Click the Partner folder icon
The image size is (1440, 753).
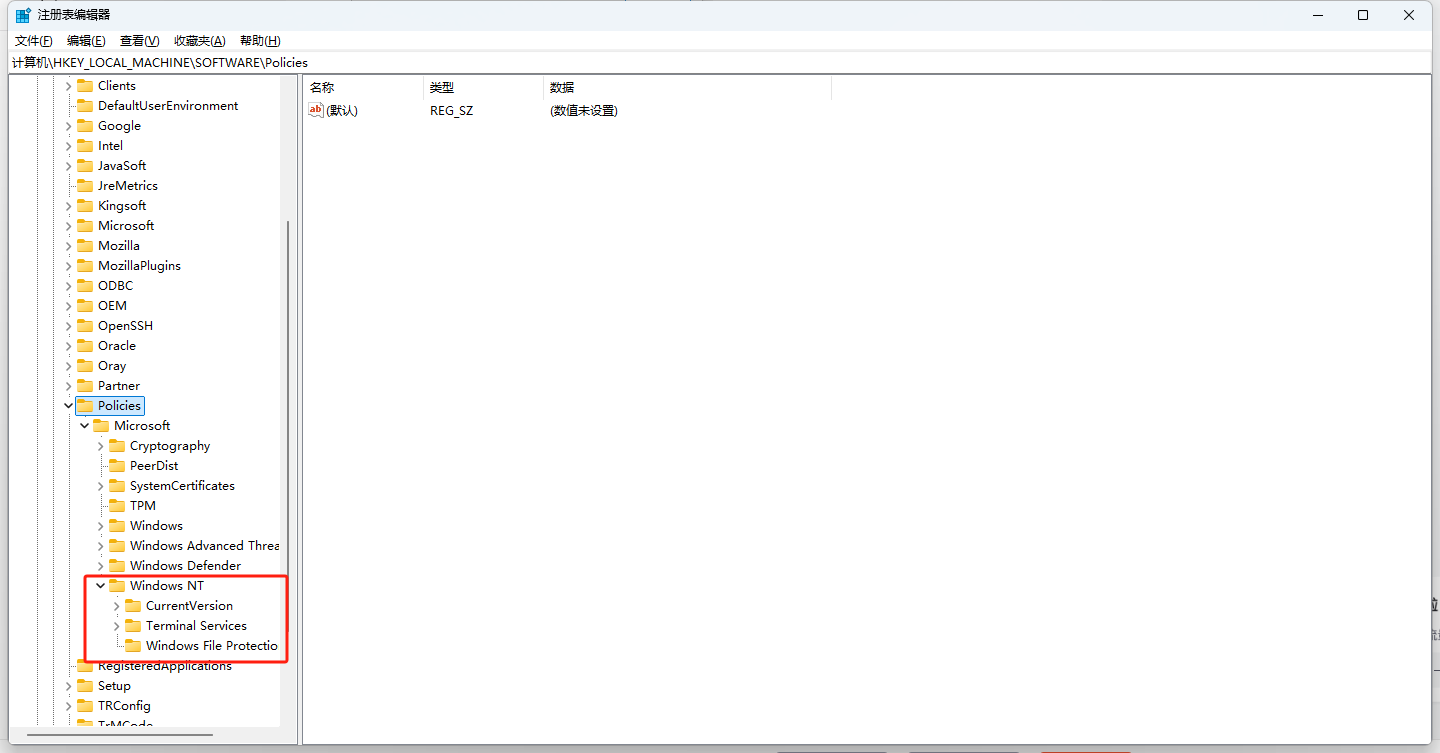point(85,386)
